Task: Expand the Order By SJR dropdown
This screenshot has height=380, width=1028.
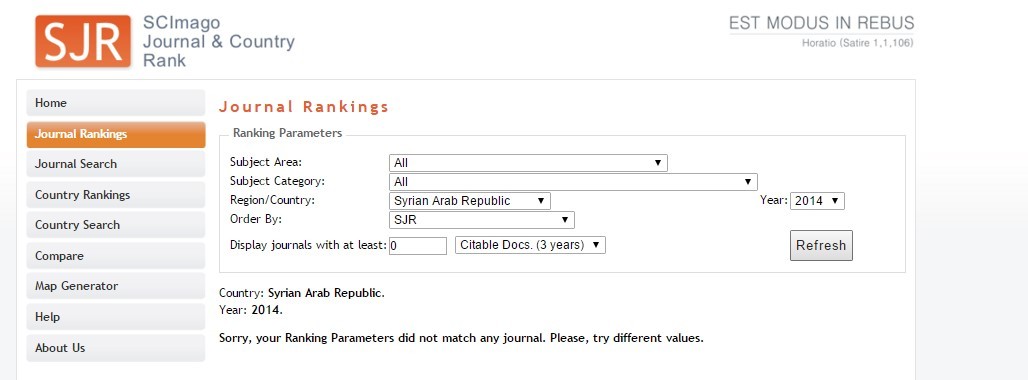Action: click(482, 219)
